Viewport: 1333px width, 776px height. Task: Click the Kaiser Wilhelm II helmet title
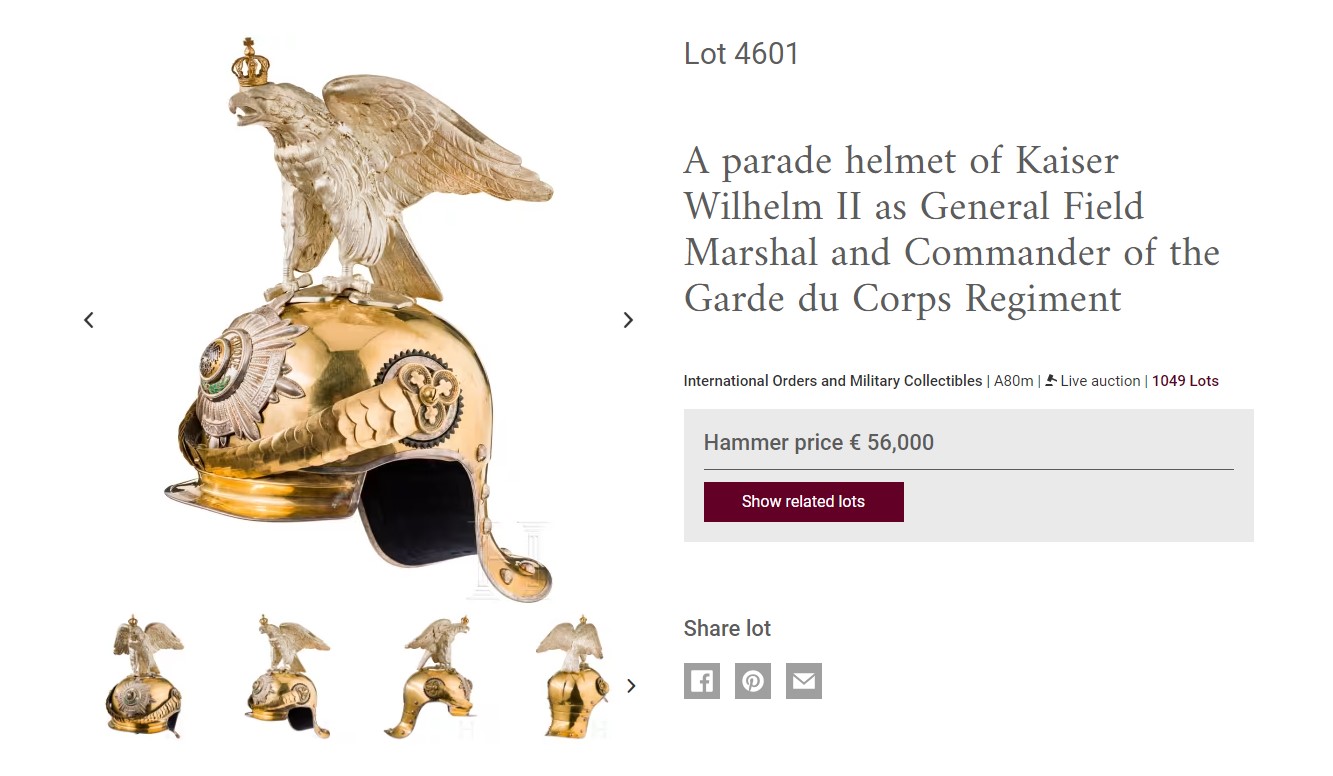[x=951, y=229]
